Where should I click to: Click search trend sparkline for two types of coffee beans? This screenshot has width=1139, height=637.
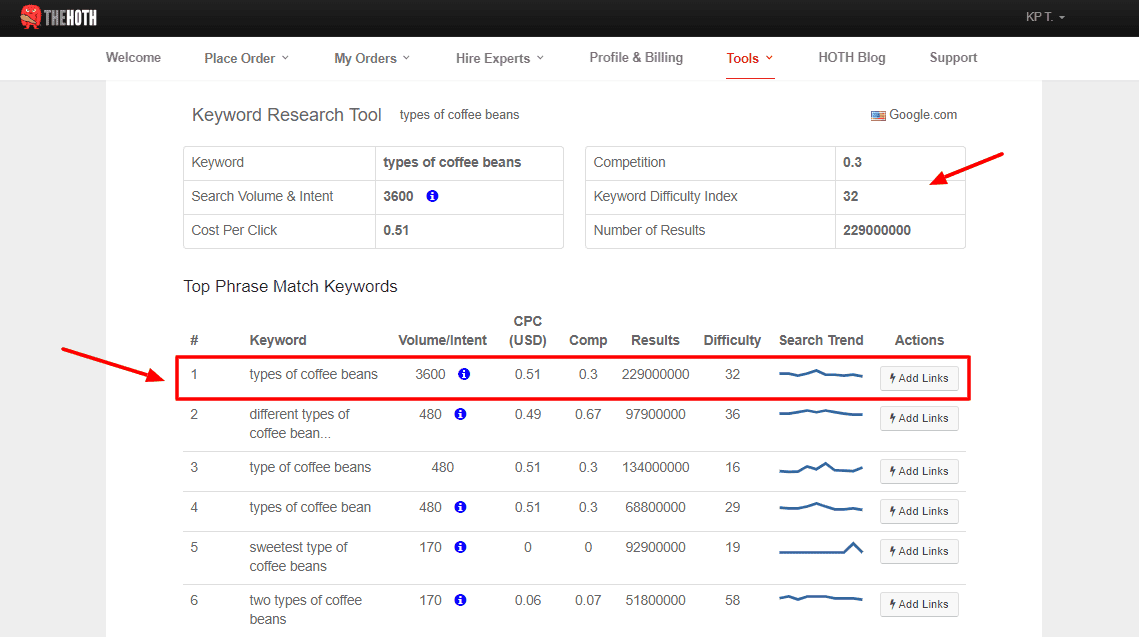coord(820,599)
